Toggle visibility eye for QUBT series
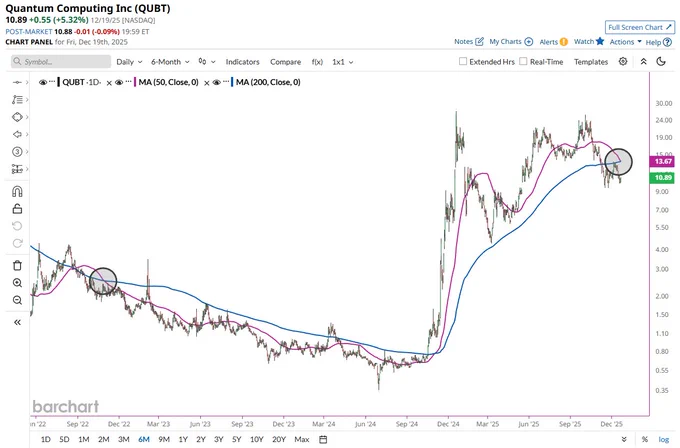Viewport: 680px width, 448px height. coord(42,82)
